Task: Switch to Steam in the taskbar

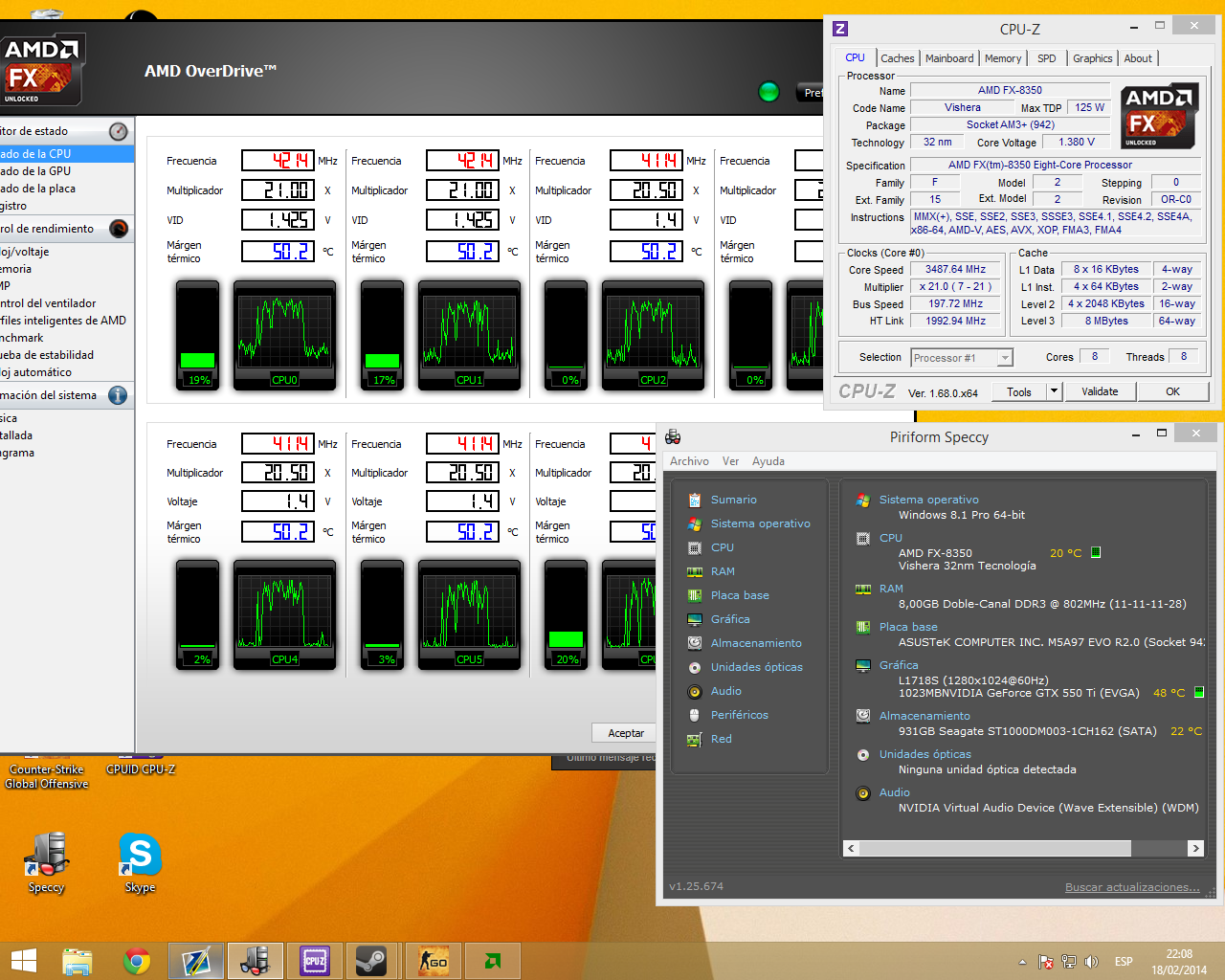Action: [x=371, y=961]
